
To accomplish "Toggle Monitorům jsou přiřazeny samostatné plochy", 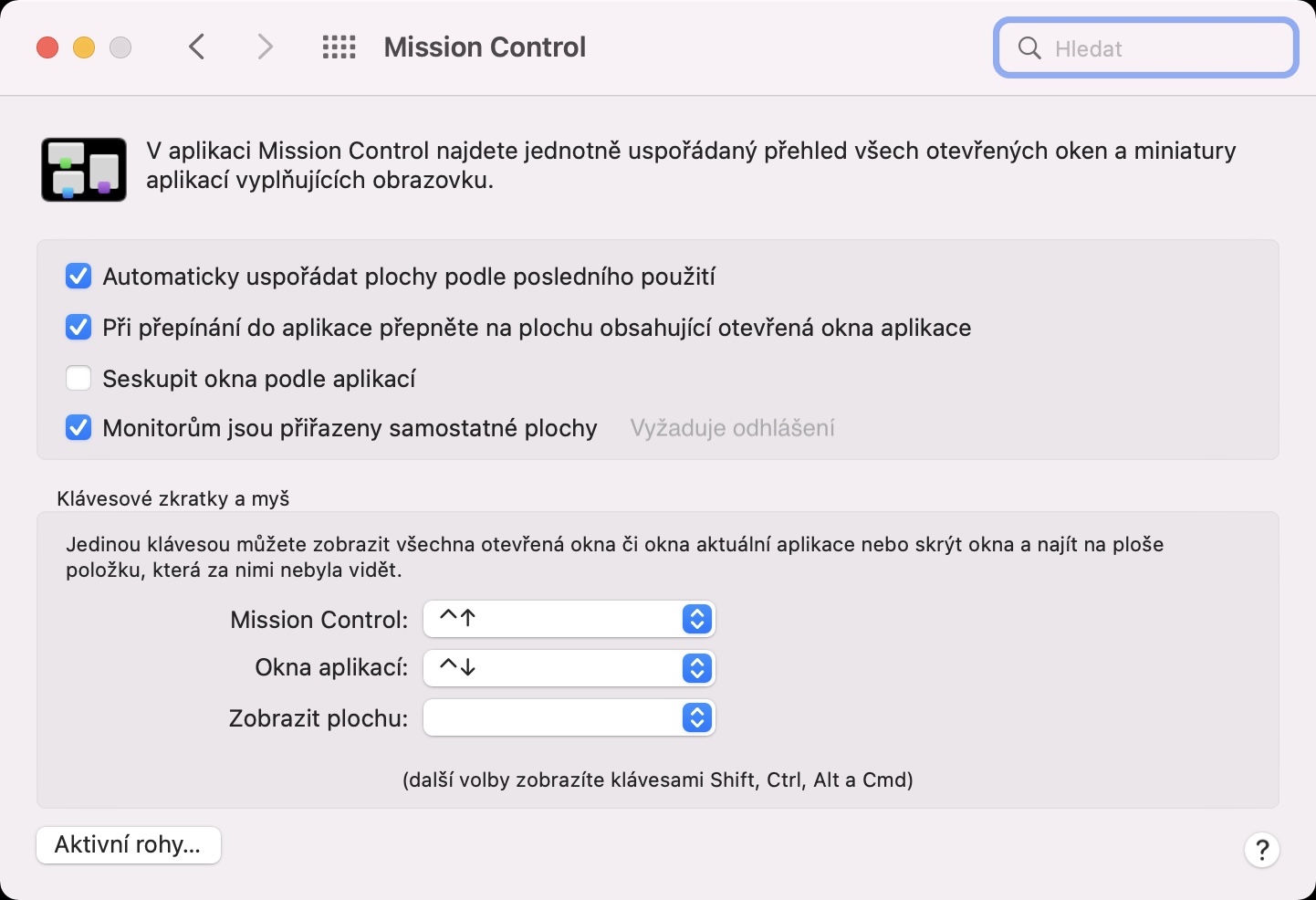I will (78, 427).
